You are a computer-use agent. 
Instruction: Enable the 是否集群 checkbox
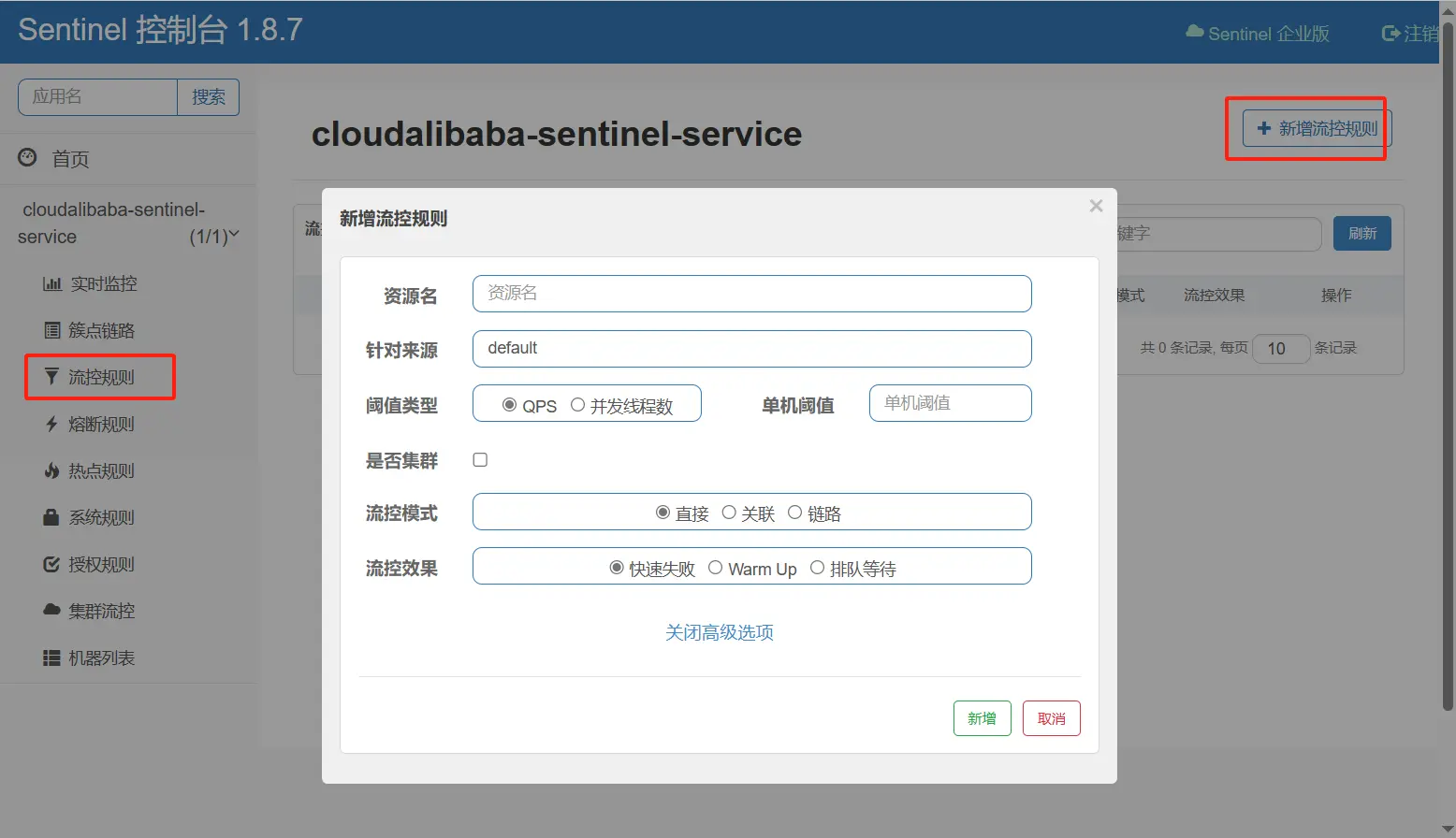[x=480, y=459]
